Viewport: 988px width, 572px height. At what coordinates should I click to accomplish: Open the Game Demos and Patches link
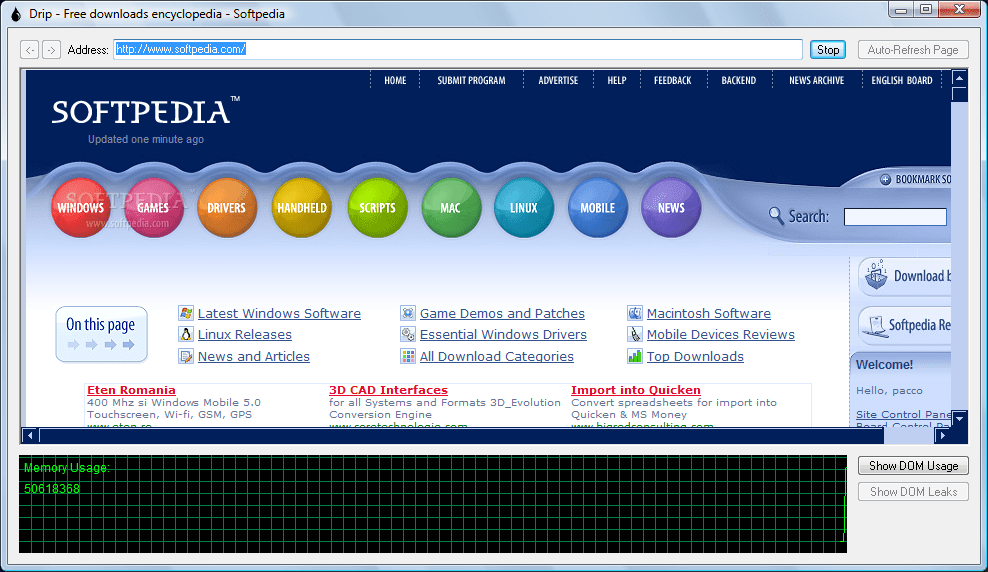(x=502, y=313)
